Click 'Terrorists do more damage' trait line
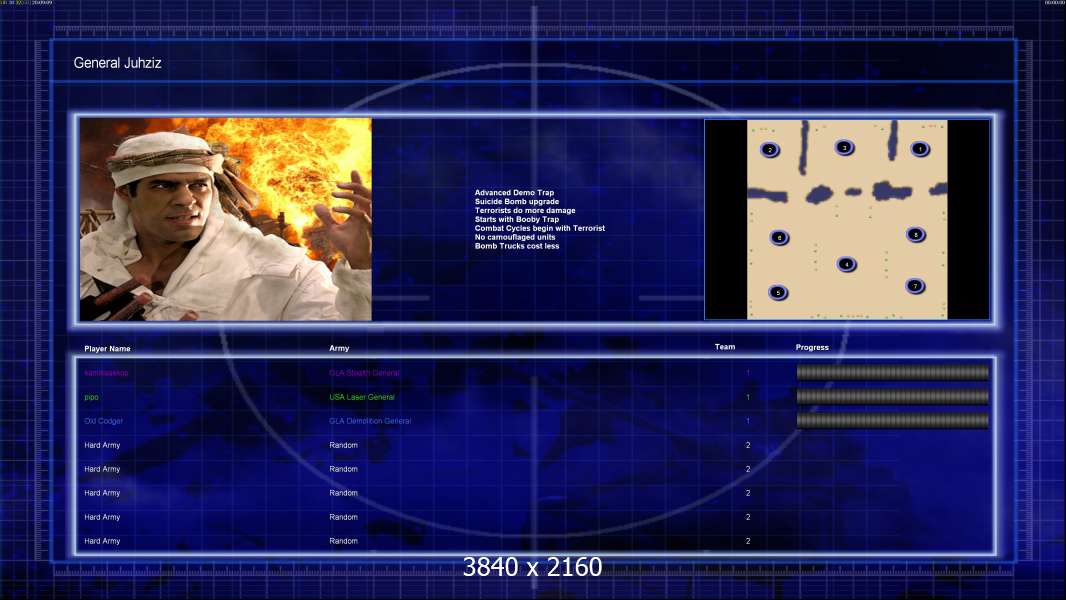The image size is (1066, 600). pos(525,211)
